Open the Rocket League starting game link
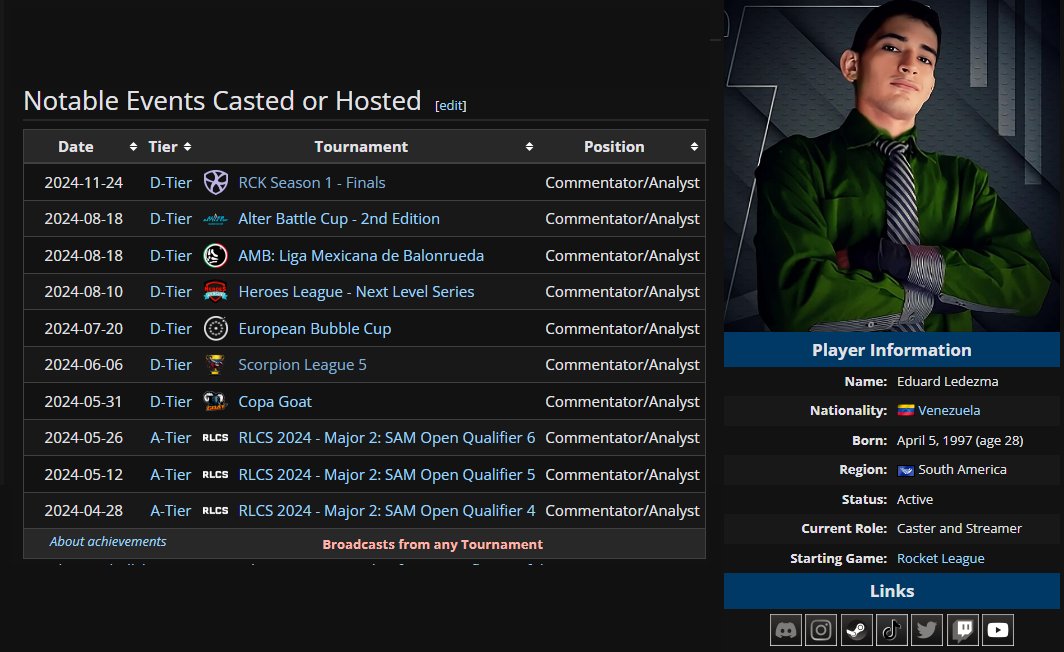Screen dimensions: 1064x652 940,558
